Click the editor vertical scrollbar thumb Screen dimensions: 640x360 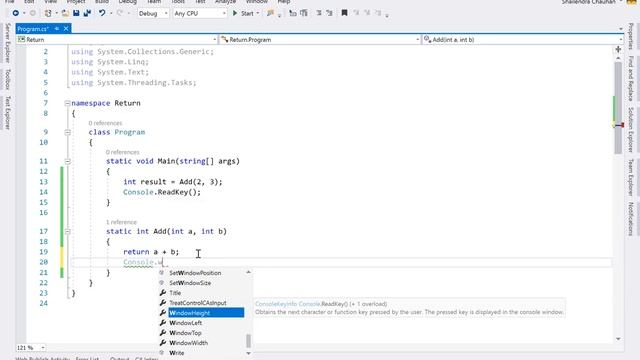[618, 108]
